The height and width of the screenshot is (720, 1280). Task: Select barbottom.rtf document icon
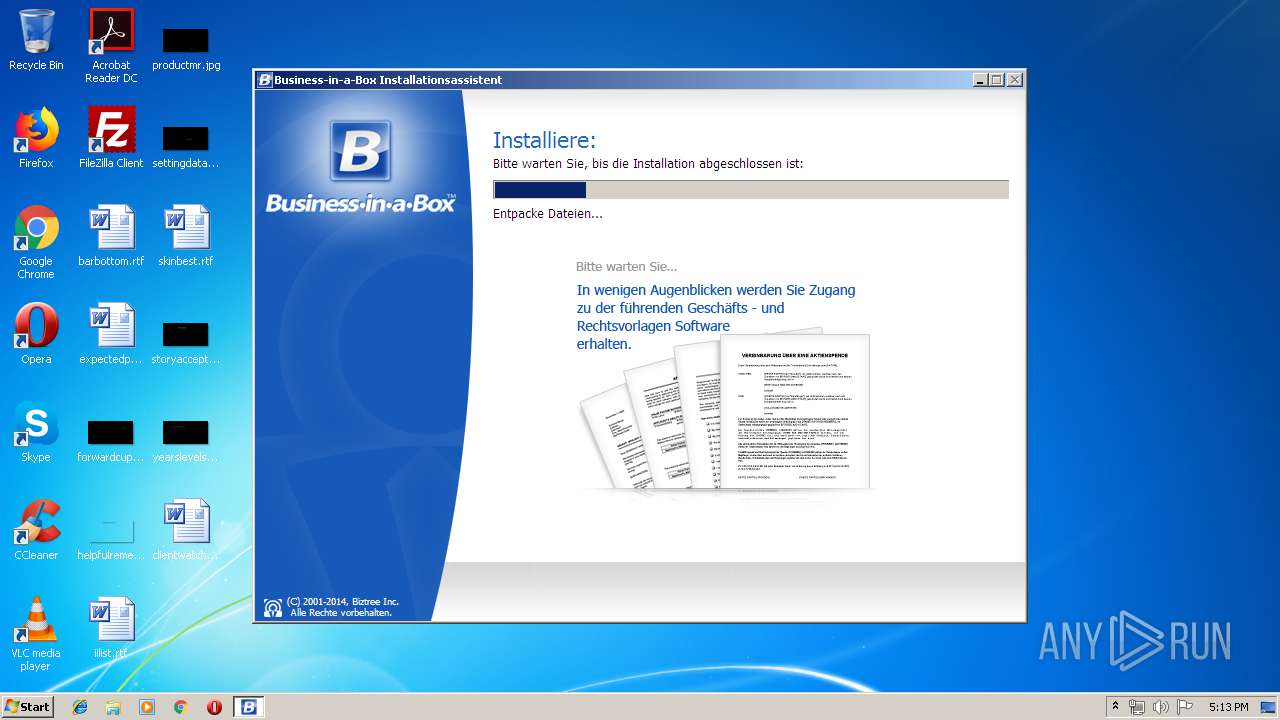pyautogui.click(x=111, y=236)
